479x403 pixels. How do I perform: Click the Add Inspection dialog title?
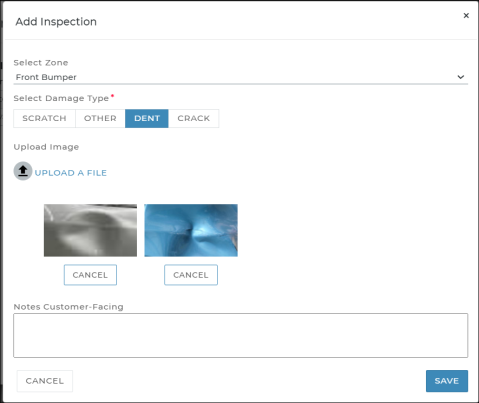[x=56, y=22]
